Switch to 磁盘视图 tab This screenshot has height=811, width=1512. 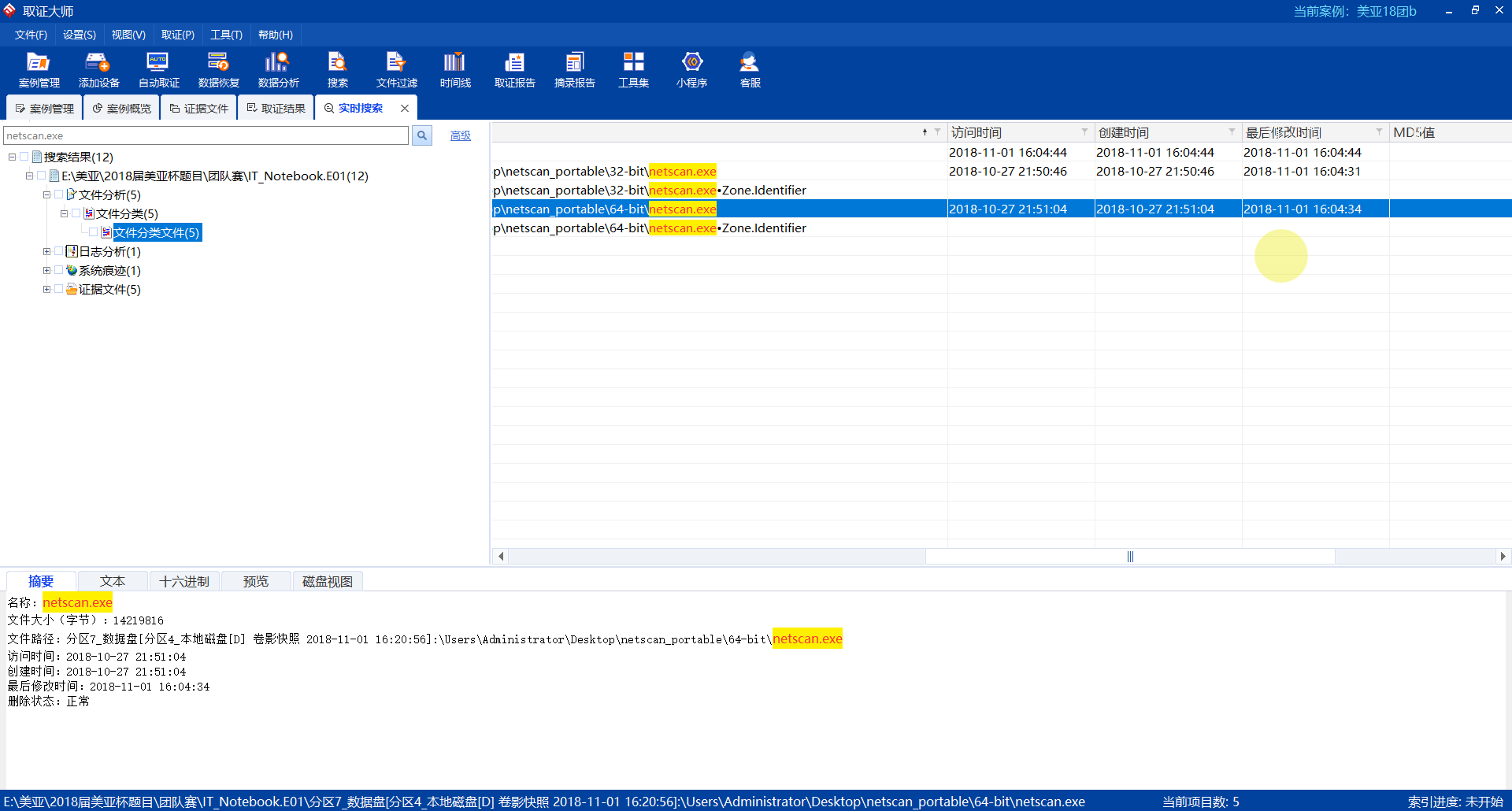pyautogui.click(x=328, y=581)
